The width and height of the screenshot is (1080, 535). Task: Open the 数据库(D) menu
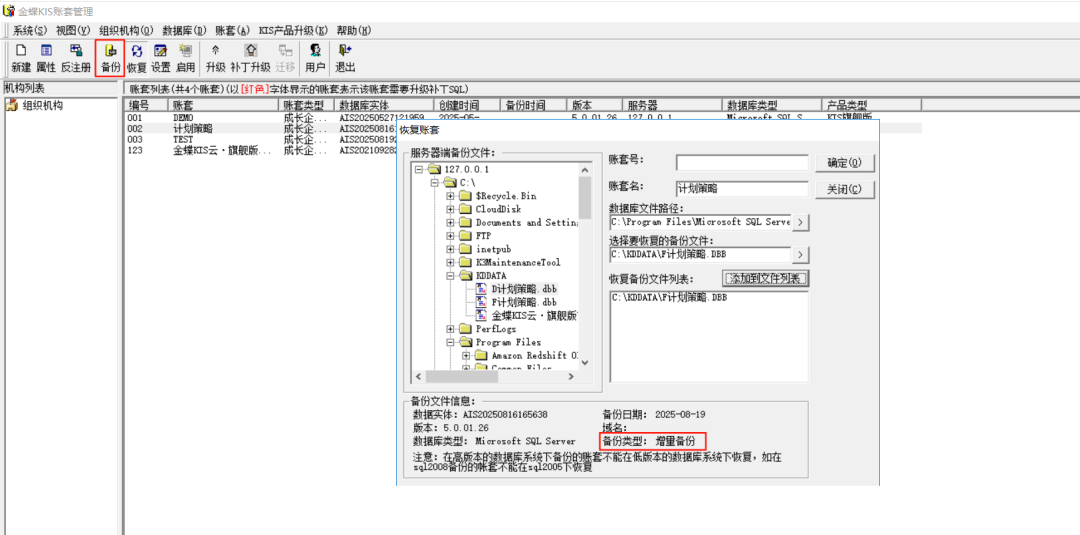185,30
